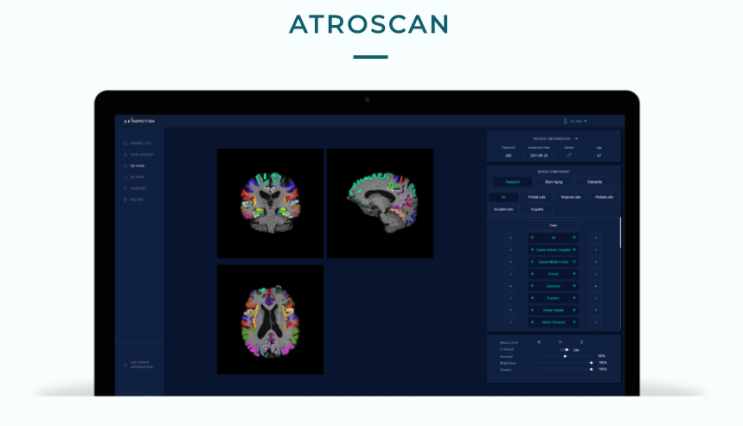This screenshot has height=426, width=743.
Task: Click left plus in Fusiform row
Action: click(x=532, y=298)
